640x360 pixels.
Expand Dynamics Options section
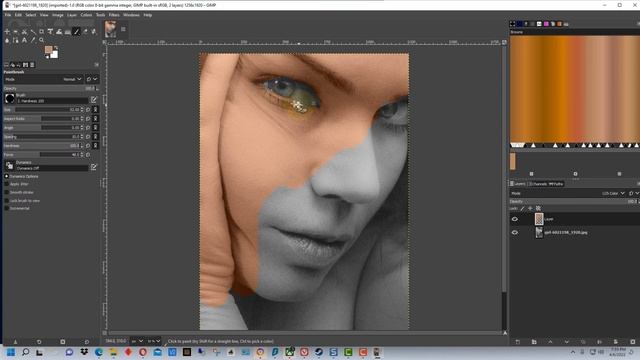(7, 176)
